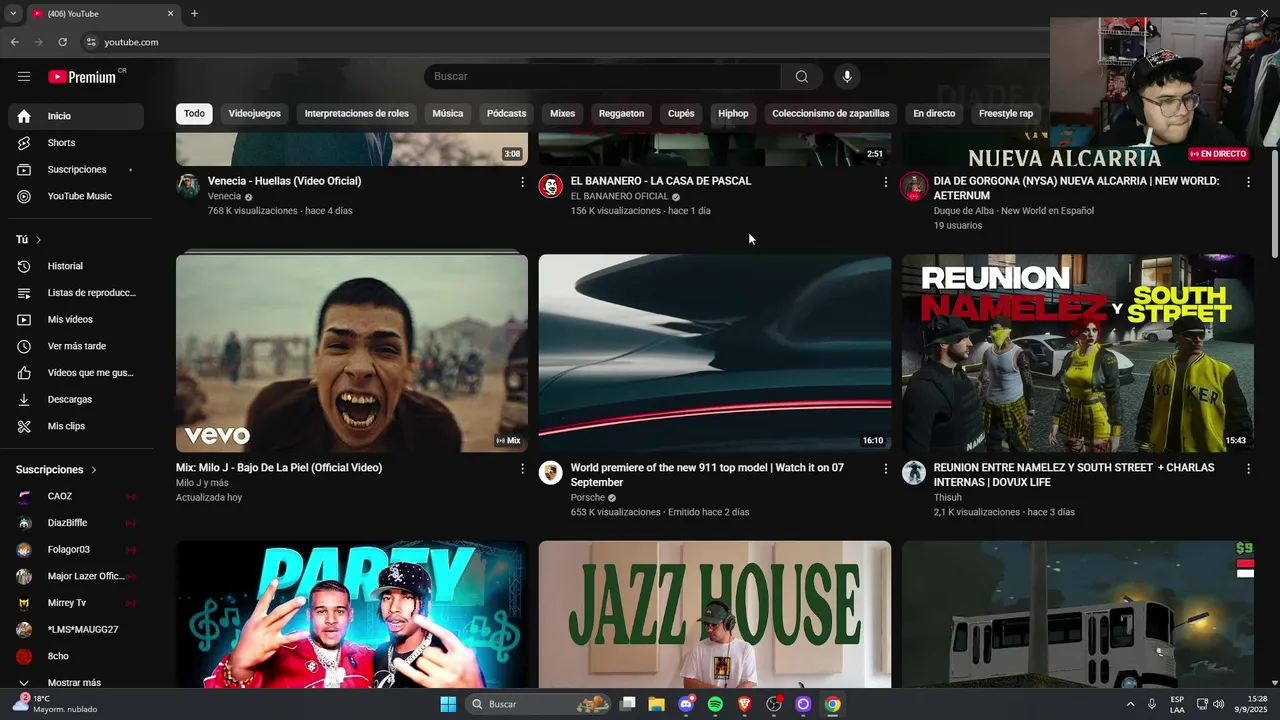The width and height of the screenshot is (1280, 720).
Task: Open a new browser tab
Action: (x=194, y=14)
